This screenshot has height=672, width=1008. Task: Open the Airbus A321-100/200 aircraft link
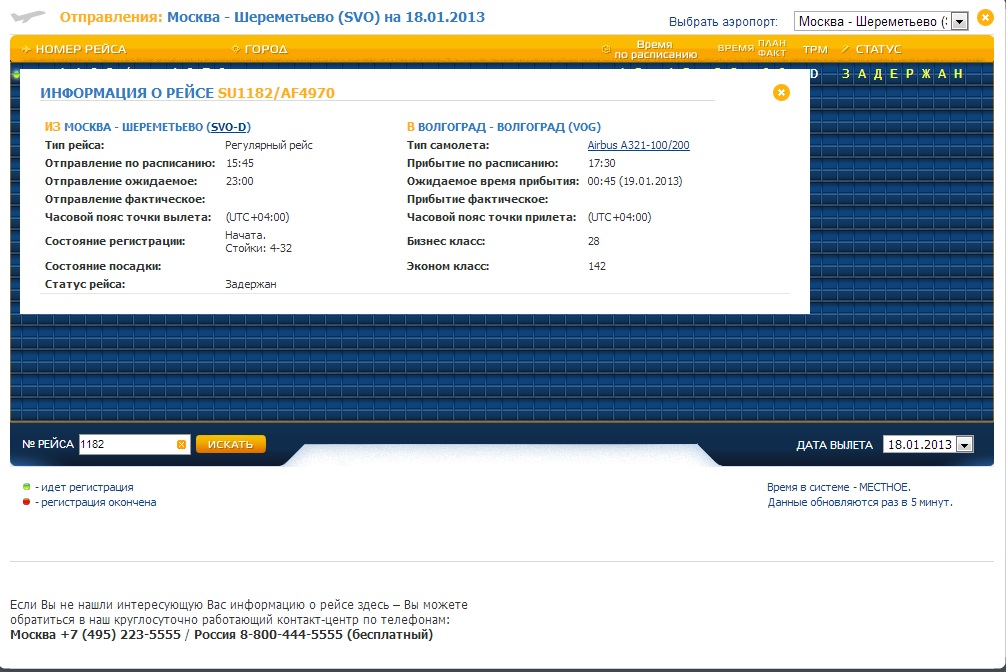pos(638,145)
